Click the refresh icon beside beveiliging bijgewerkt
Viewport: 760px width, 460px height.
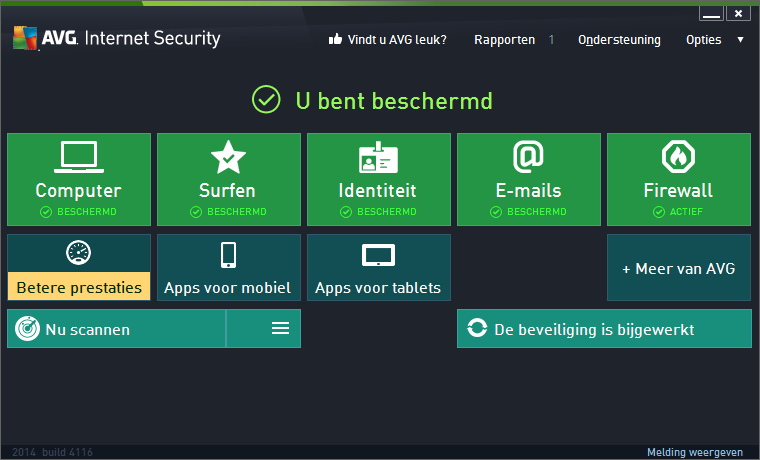pos(477,329)
